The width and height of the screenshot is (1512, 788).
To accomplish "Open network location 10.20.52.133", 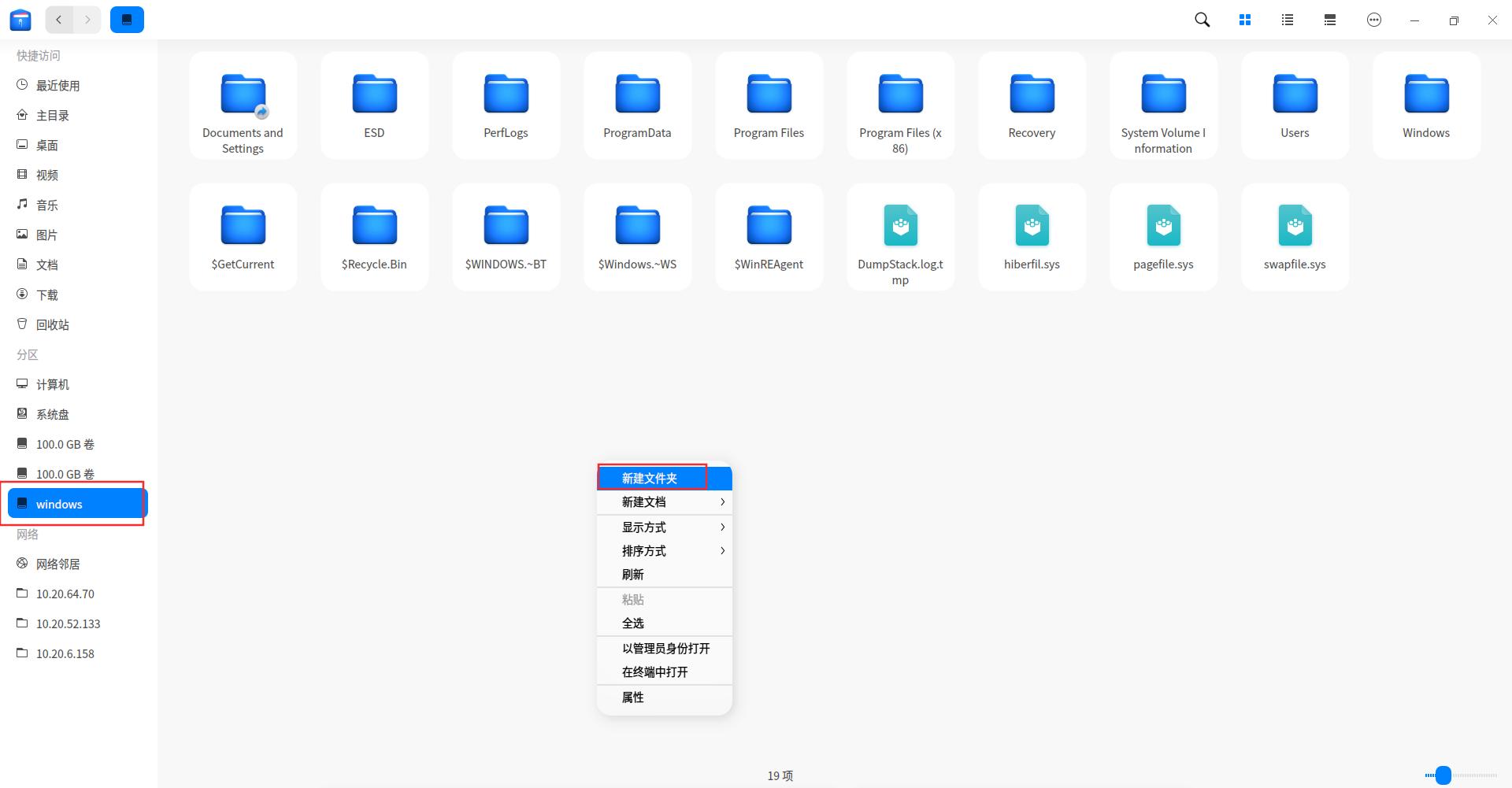I will (78, 623).
